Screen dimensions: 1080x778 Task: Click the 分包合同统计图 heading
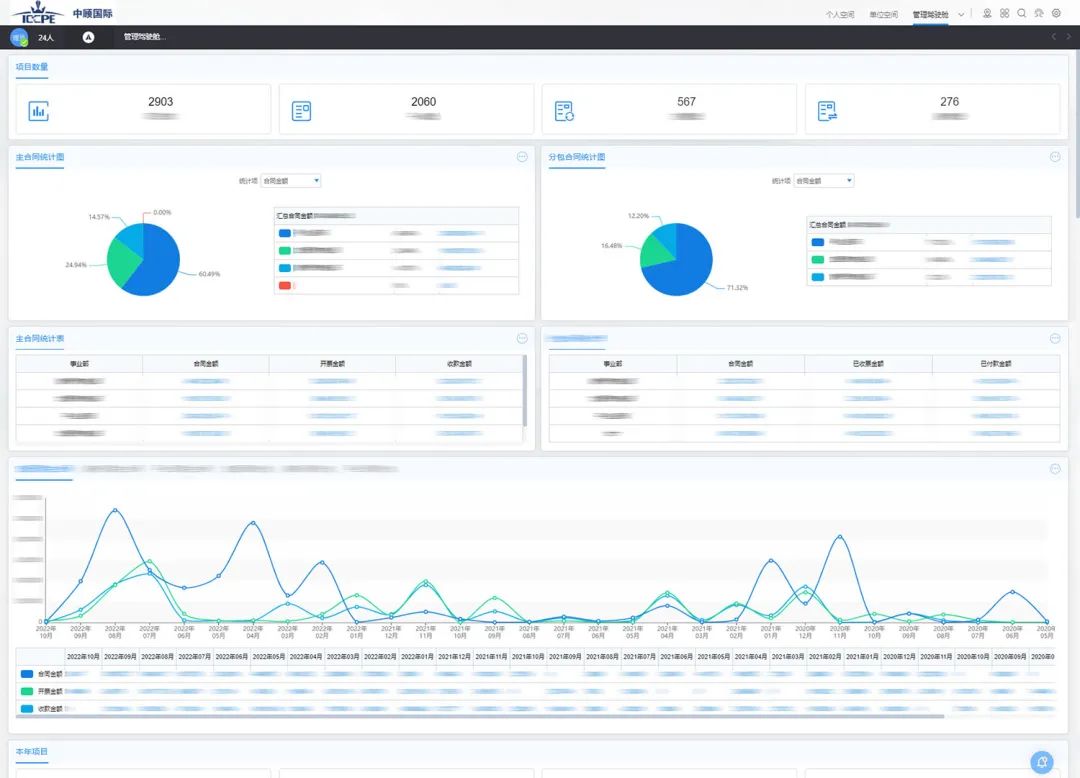[x=577, y=157]
